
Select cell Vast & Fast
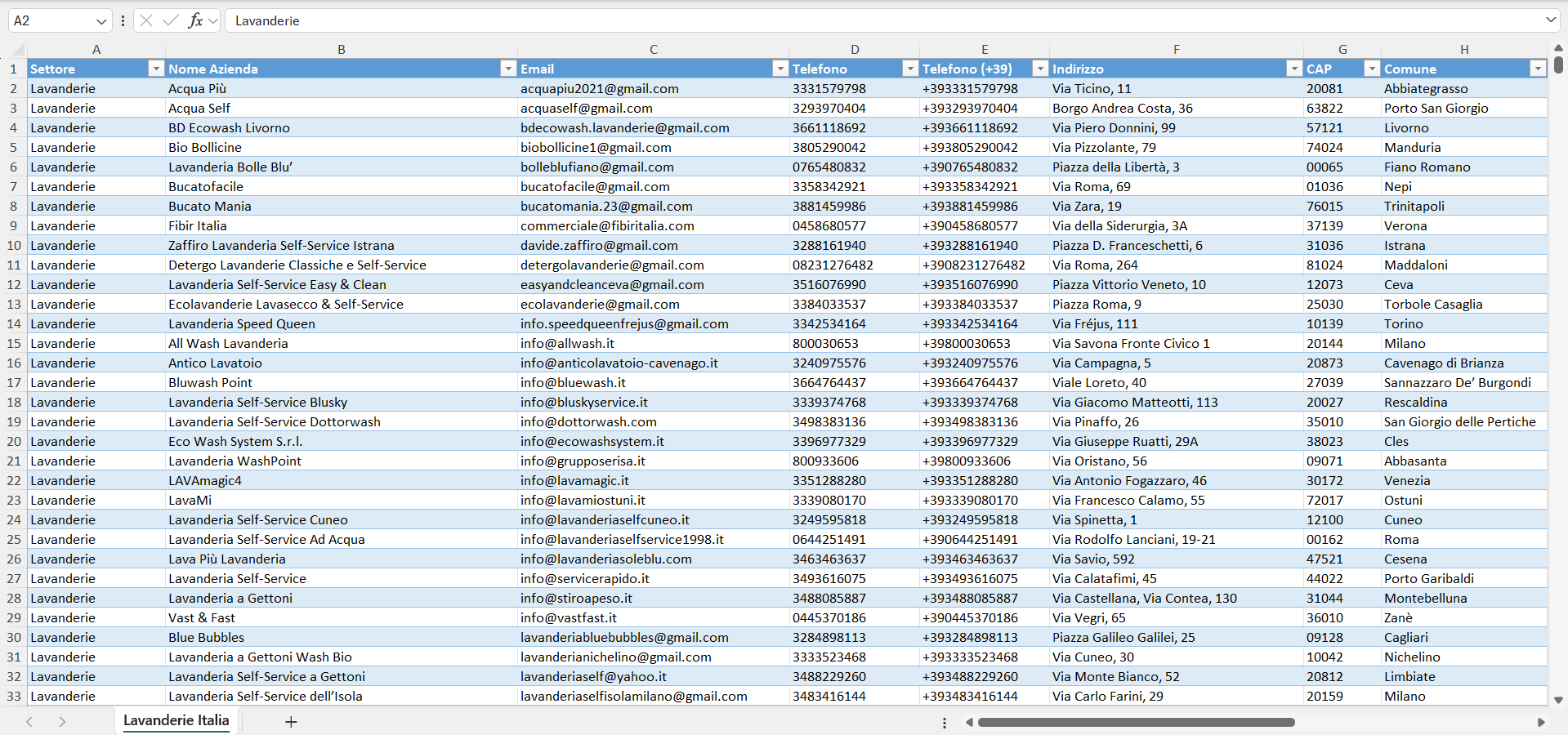(342, 617)
